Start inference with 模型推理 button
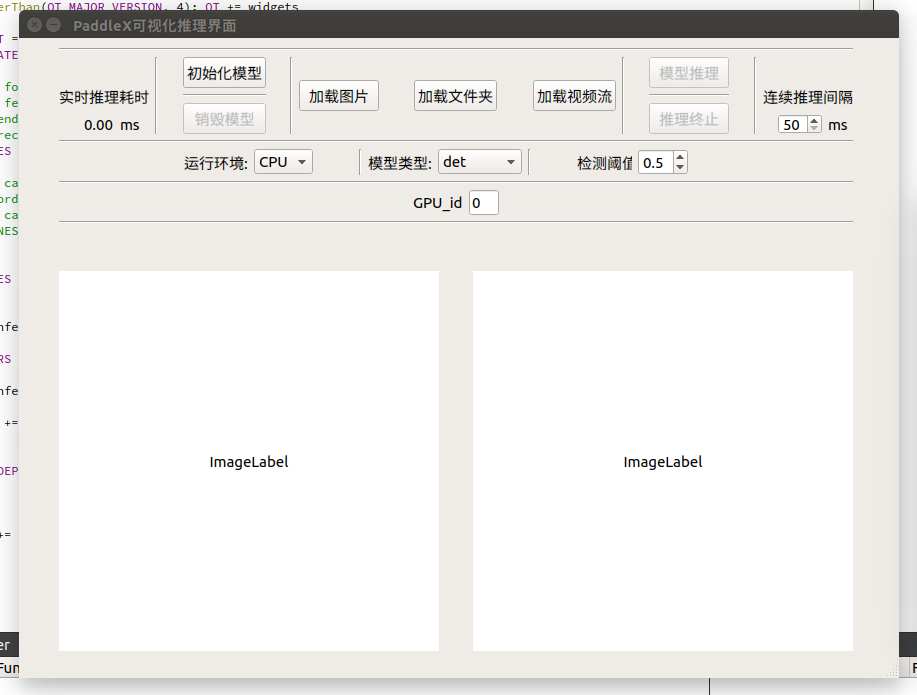 tap(688, 73)
